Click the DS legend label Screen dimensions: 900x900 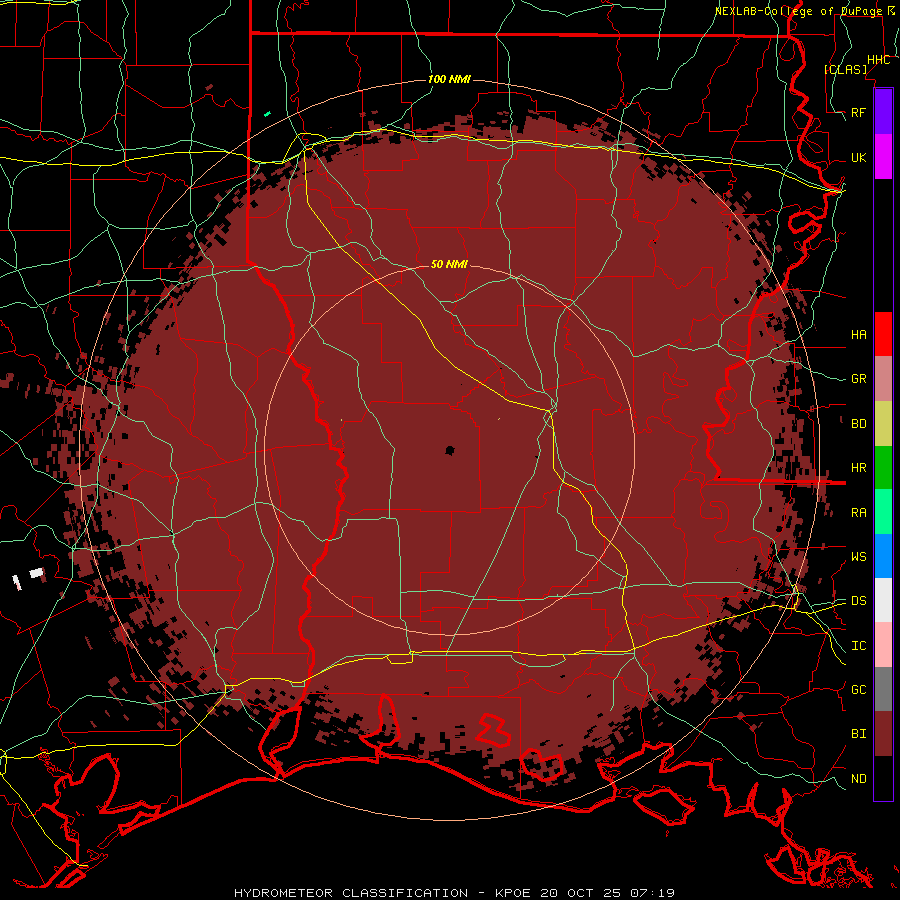(x=859, y=600)
